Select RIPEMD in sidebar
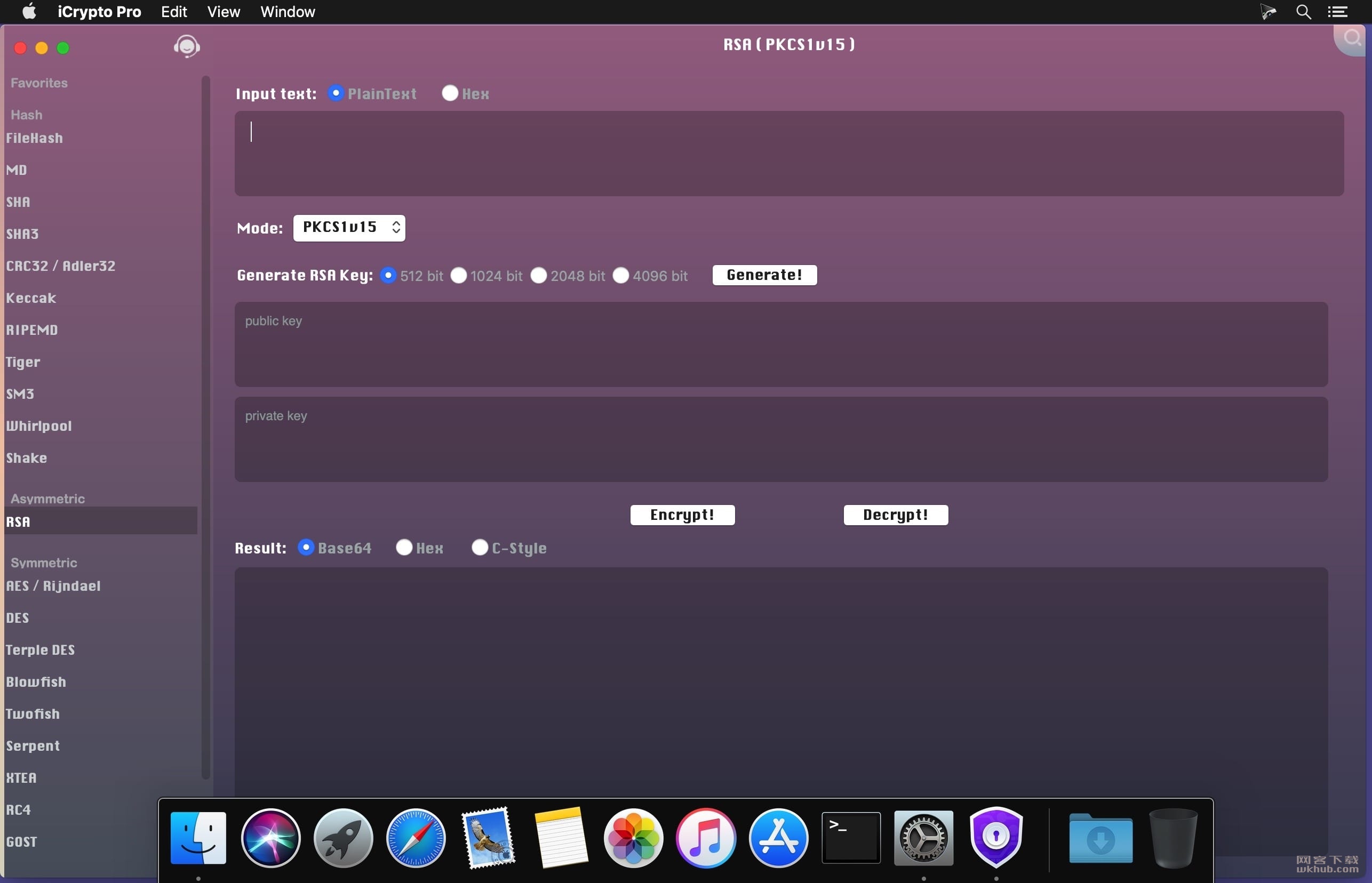The image size is (1372, 883). pyautogui.click(x=31, y=330)
